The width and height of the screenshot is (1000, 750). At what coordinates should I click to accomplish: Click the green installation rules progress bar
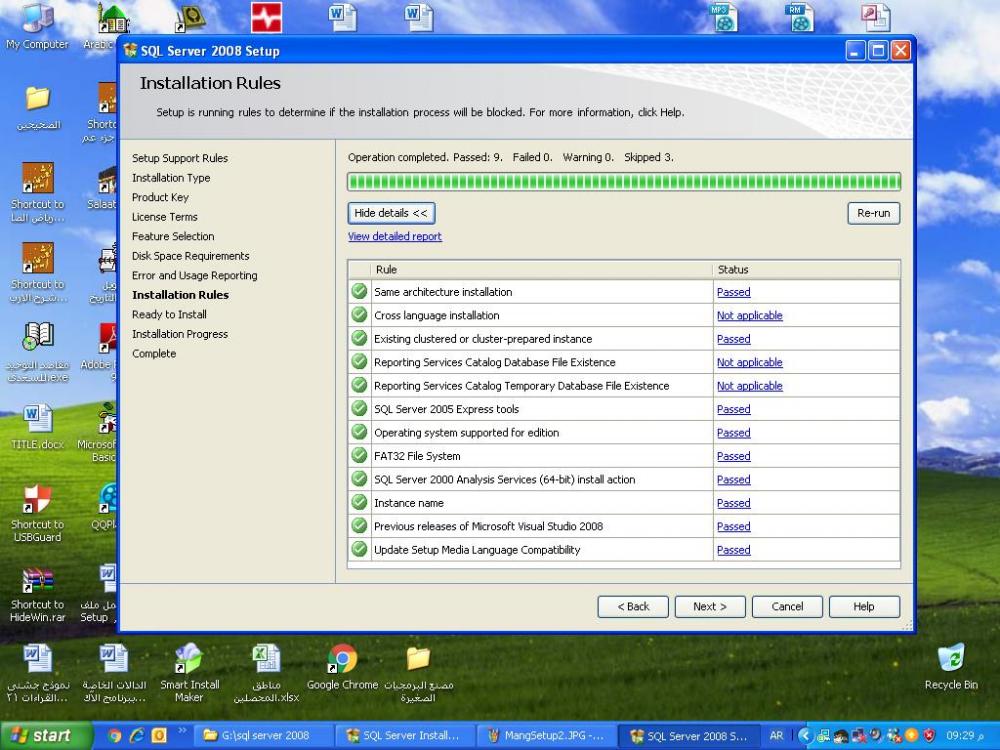(x=624, y=182)
